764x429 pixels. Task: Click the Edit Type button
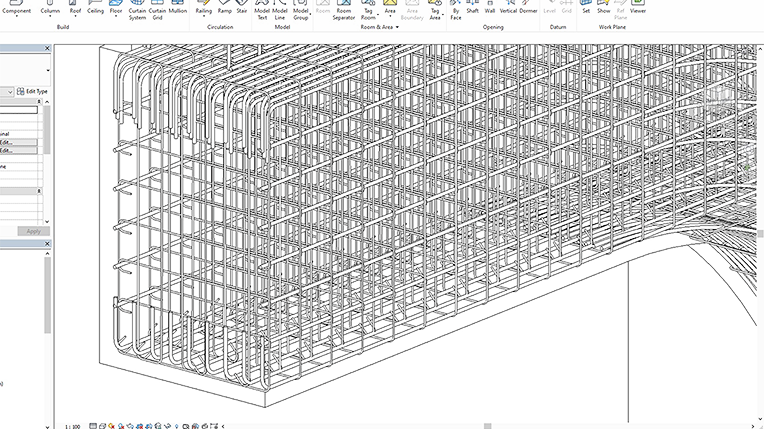(x=33, y=91)
